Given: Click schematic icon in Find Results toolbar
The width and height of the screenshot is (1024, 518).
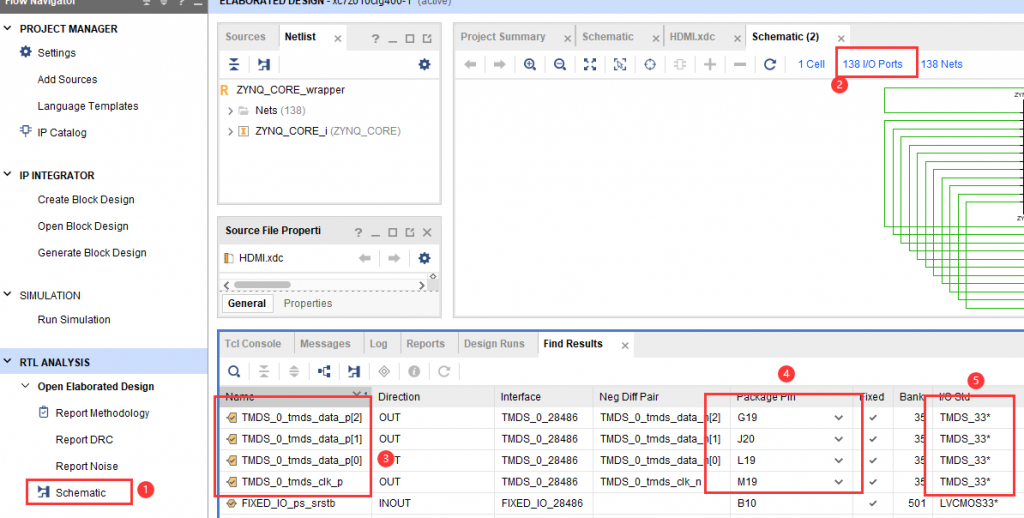Looking at the screenshot, I should [x=354, y=372].
